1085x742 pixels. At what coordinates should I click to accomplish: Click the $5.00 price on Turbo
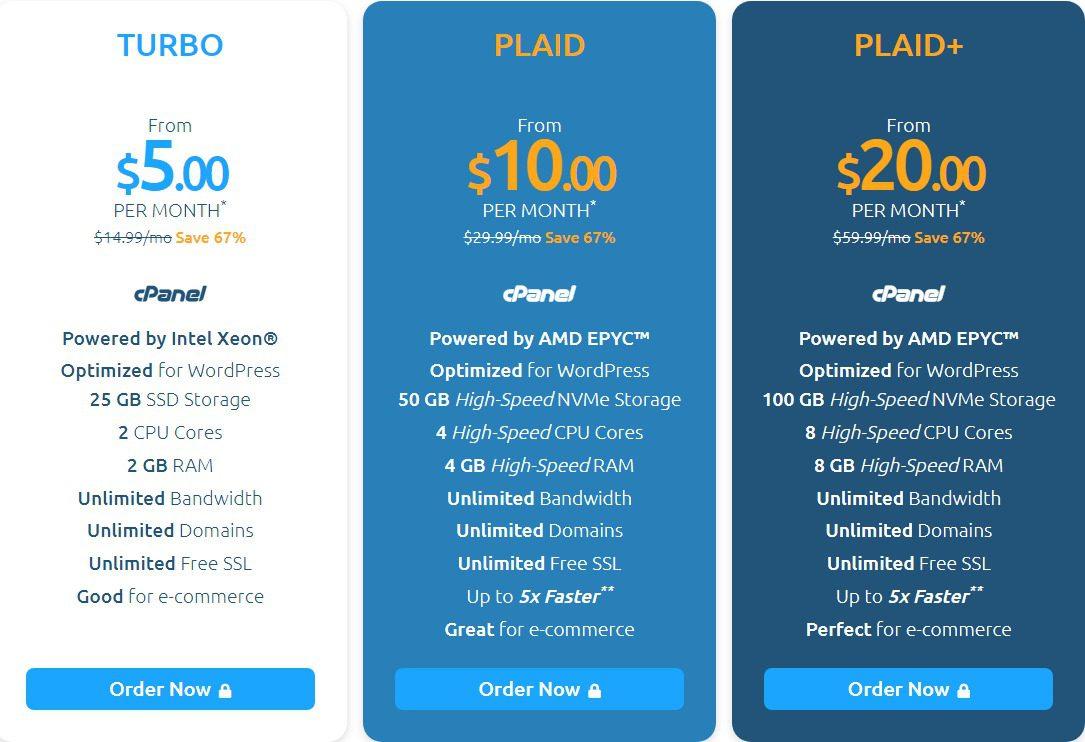click(x=172, y=167)
